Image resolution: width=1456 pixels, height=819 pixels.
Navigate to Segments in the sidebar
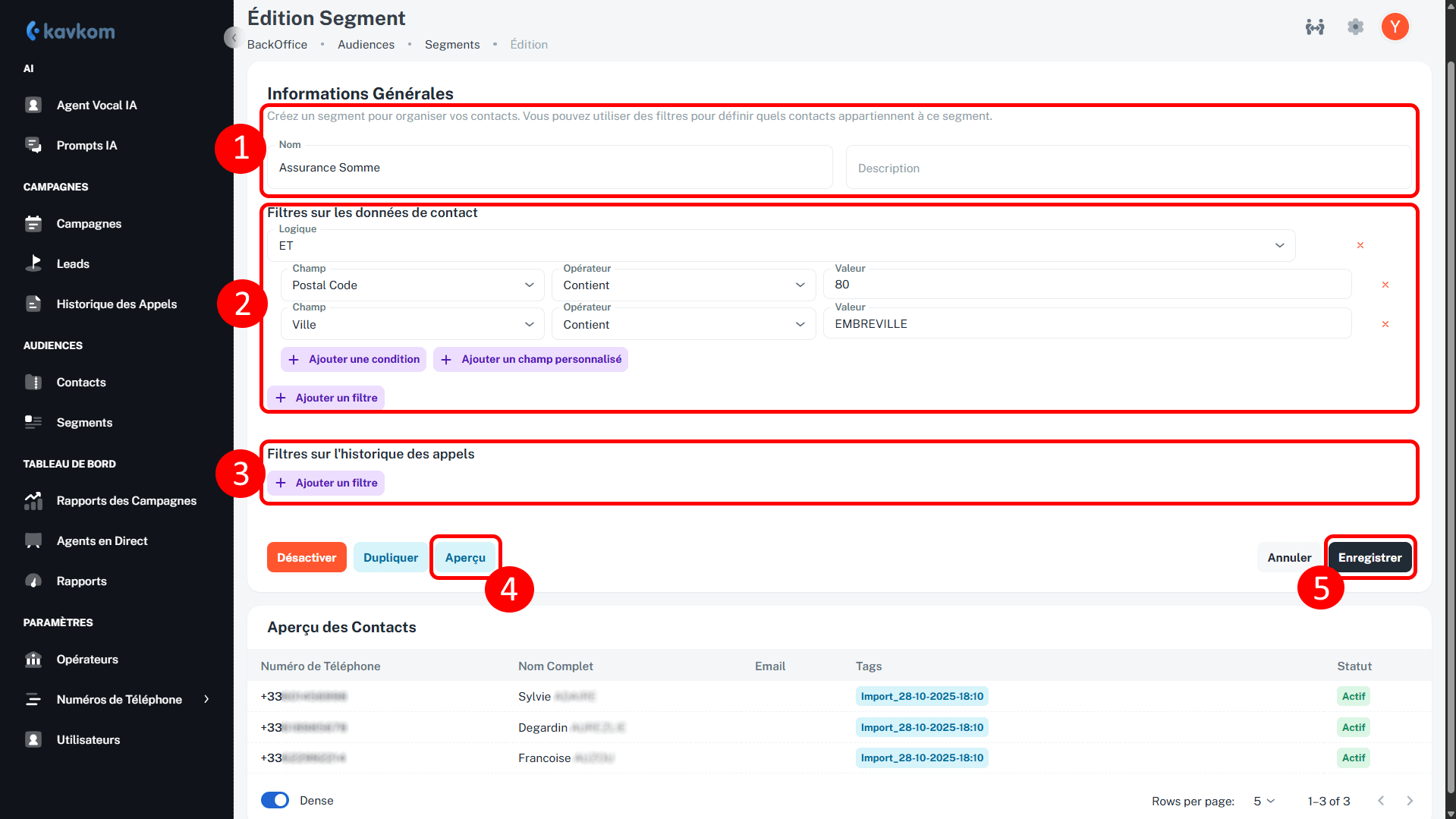pyautogui.click(x=84, y=423)
